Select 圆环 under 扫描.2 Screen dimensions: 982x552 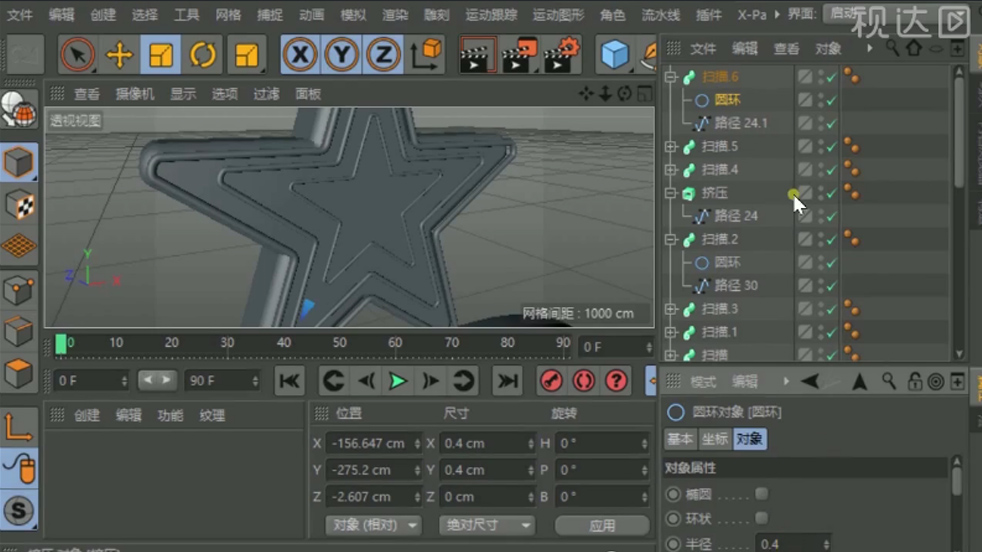click(727, 262)
